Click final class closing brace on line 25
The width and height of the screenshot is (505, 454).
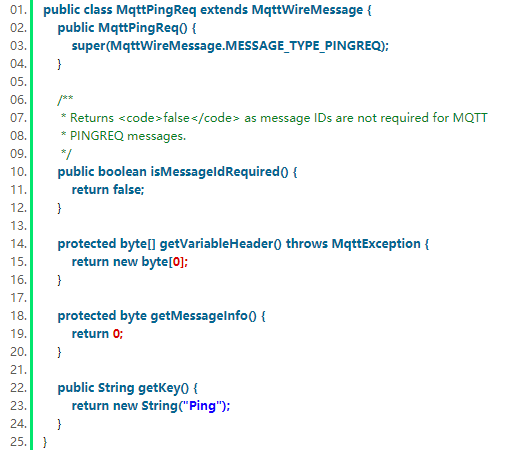(45, 442)
